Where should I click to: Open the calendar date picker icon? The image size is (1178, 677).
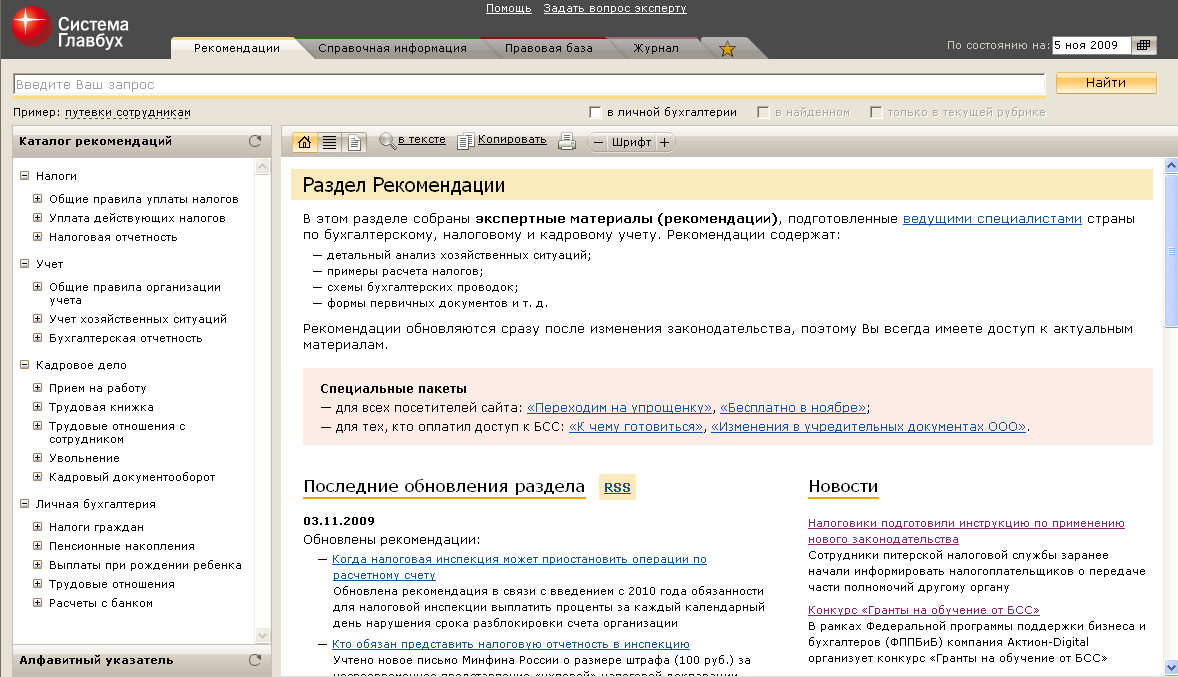pos(1143,45)
